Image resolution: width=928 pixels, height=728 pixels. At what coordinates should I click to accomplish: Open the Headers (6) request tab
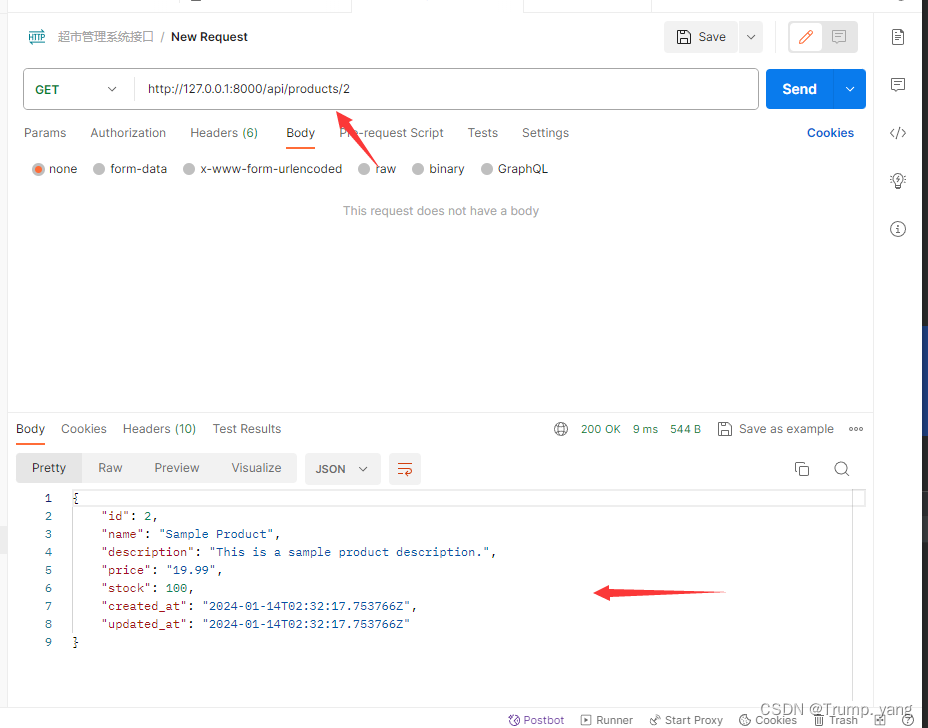224,133
